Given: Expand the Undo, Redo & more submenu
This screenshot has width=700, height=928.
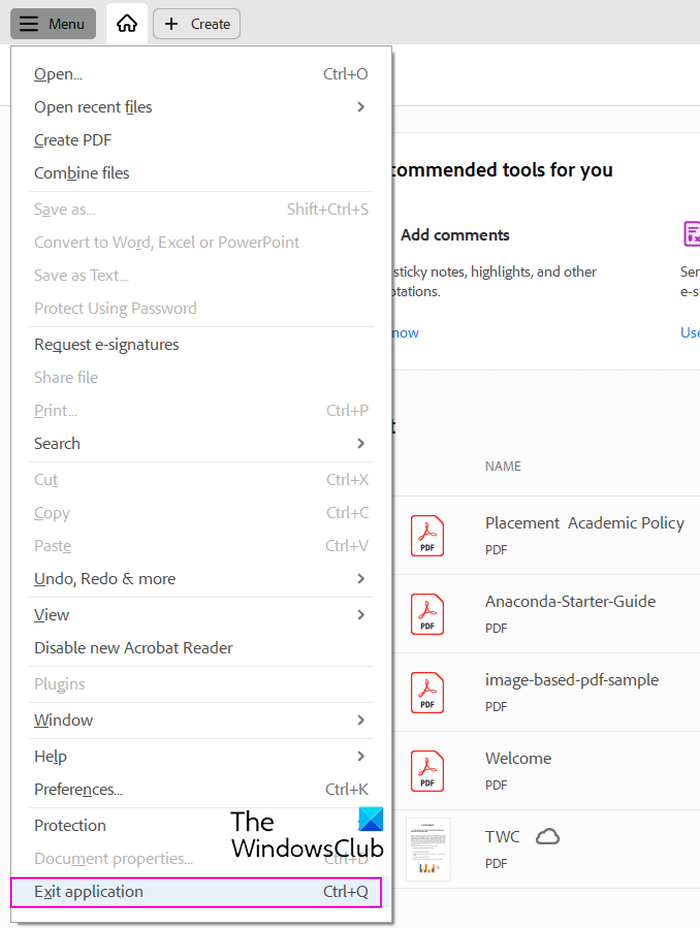Looking at the screenshot, I should [x=200, y=579].
